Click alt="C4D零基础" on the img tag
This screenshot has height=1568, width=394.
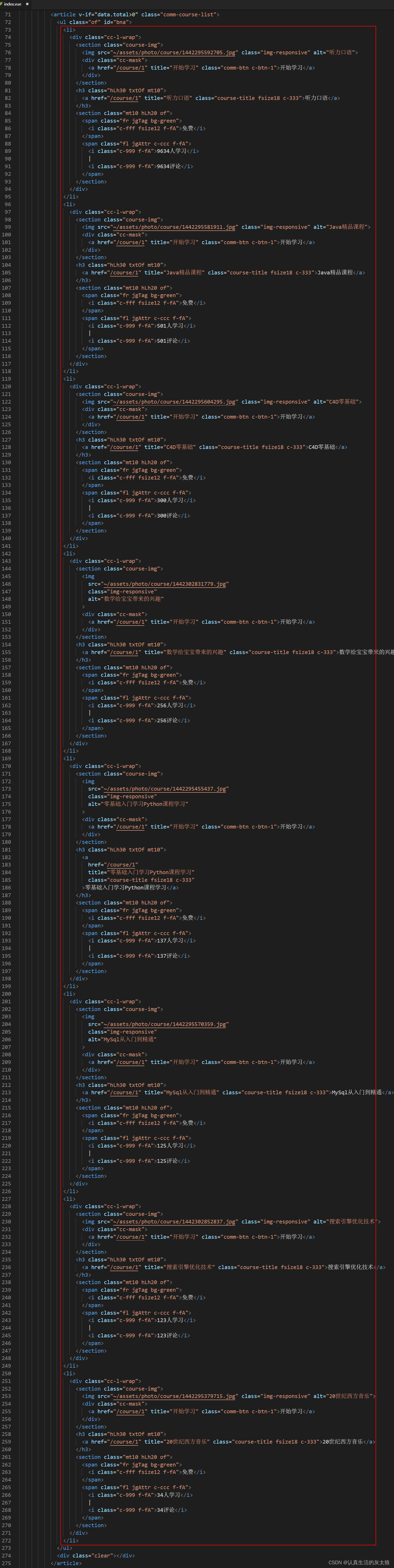[335, 402]
